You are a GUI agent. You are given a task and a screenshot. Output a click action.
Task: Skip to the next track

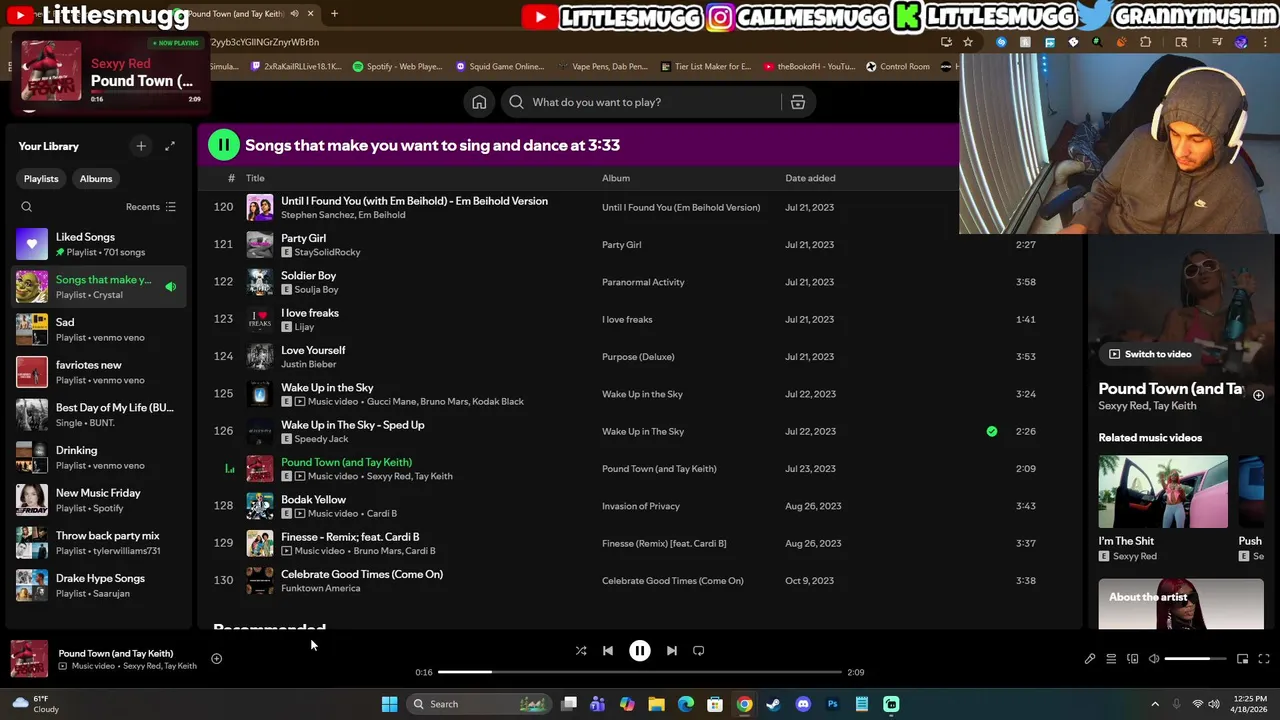point(672,651)
